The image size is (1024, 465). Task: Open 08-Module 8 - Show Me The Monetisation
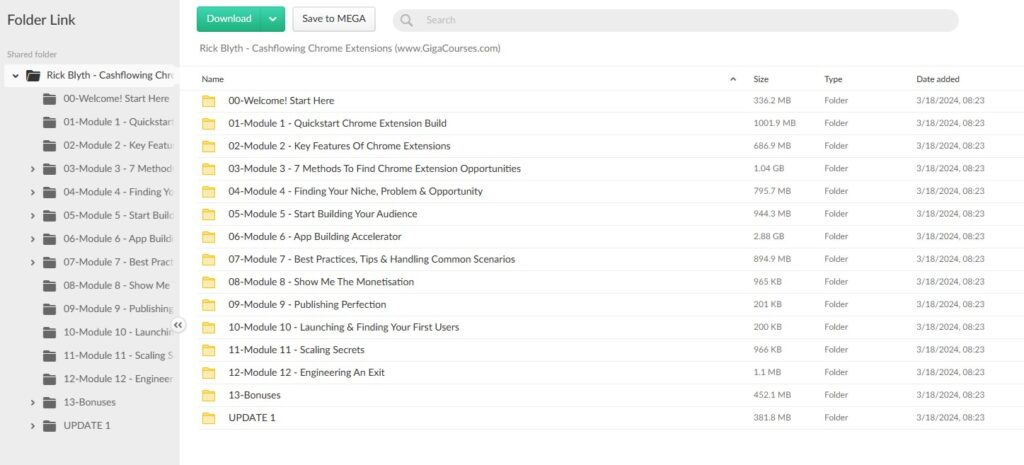(321, 282)
